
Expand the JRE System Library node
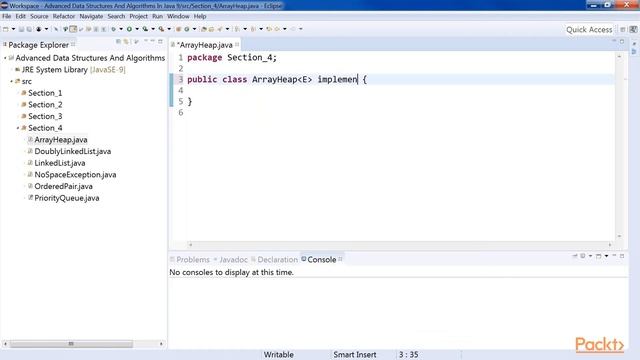click(x=11, y=70)
